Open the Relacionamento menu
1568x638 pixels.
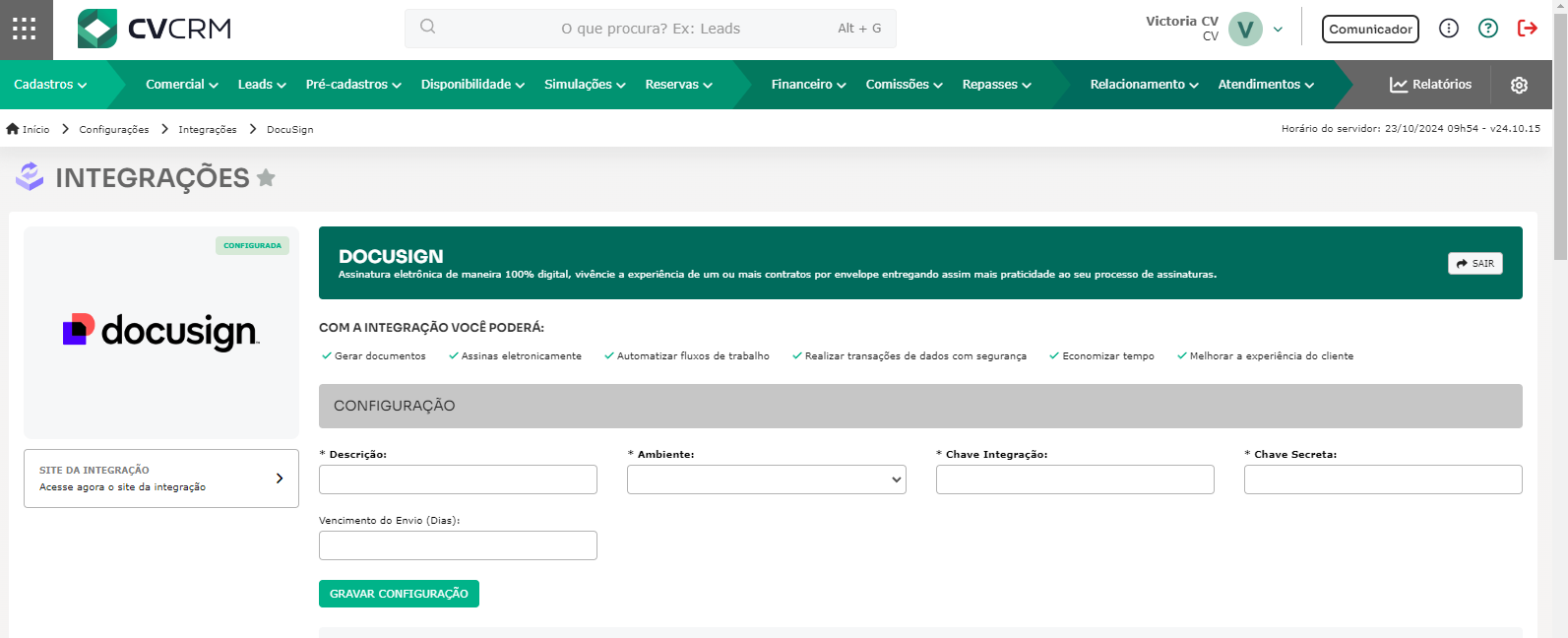[1144, 85]
